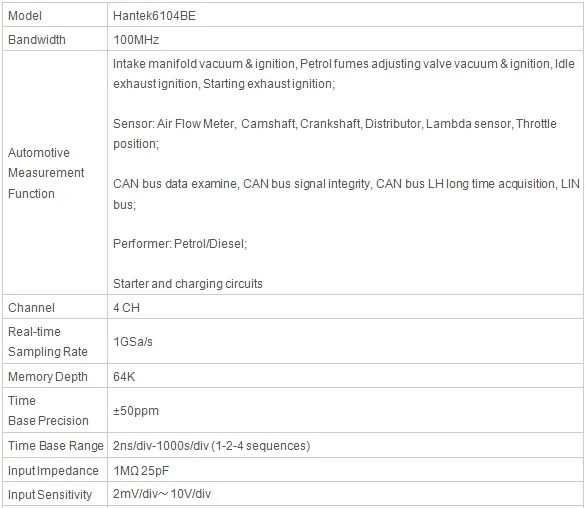This screenshot has height=508, width=586.
Task: Click the Real-time Sampling Rate label
Action: pyautogui.click(x=47, y=341)
